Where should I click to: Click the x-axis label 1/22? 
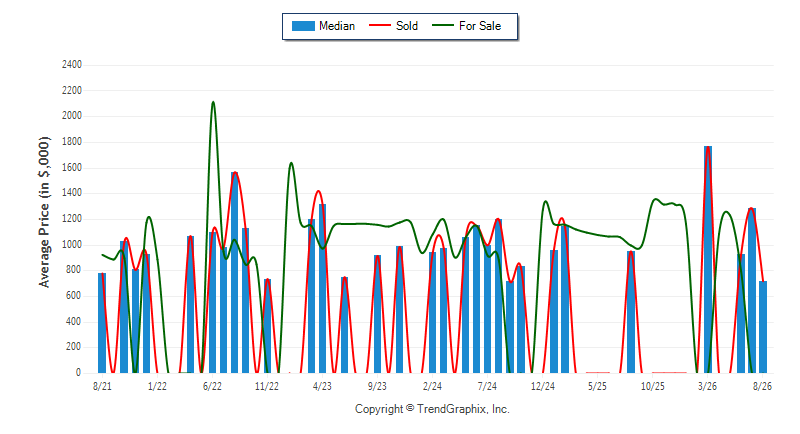click(x=157, y=386)
